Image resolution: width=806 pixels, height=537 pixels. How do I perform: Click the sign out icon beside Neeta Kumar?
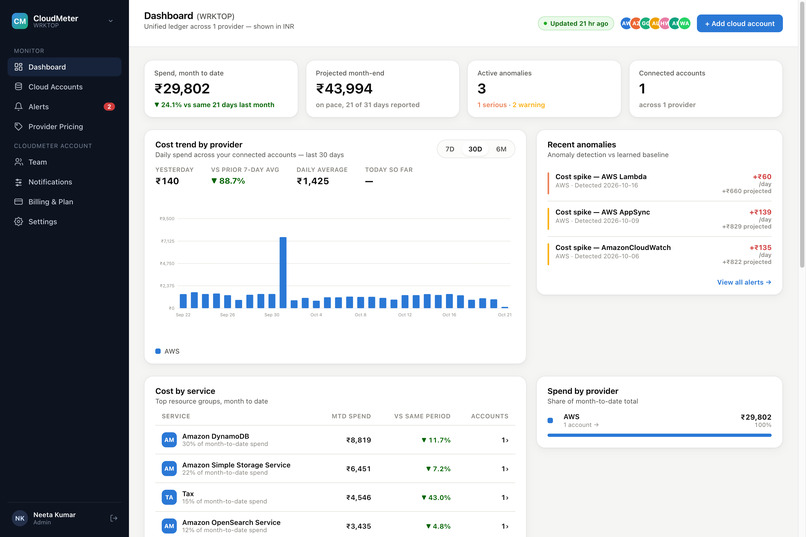114,518
